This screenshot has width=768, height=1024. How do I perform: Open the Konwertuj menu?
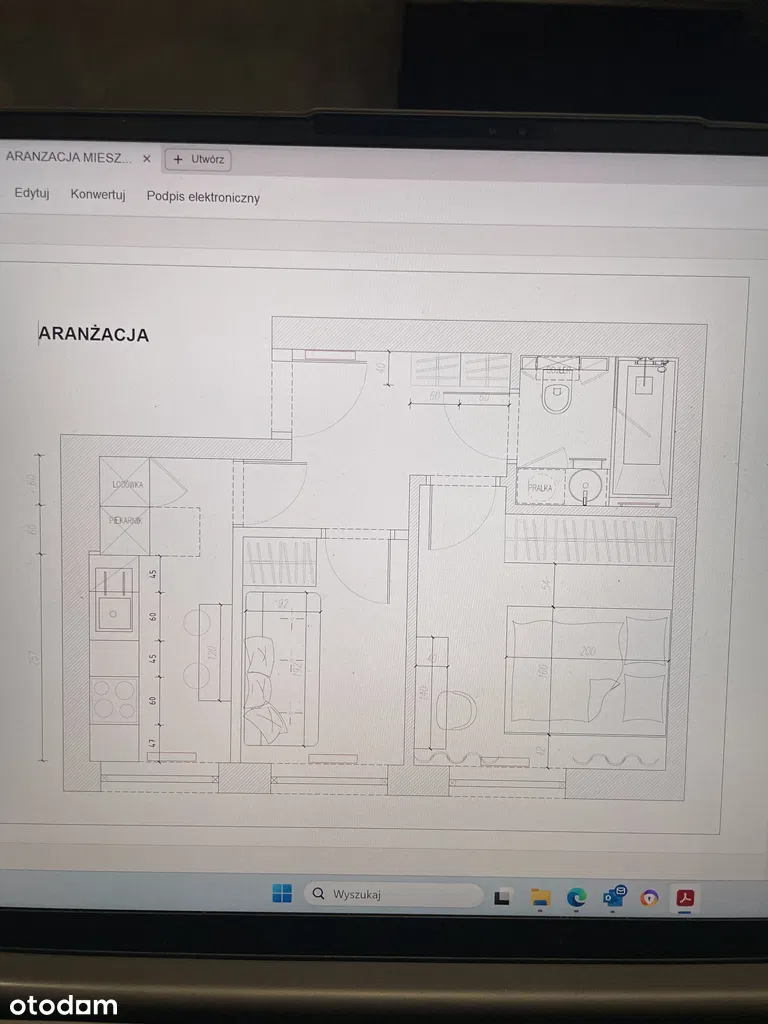(98, 195)
